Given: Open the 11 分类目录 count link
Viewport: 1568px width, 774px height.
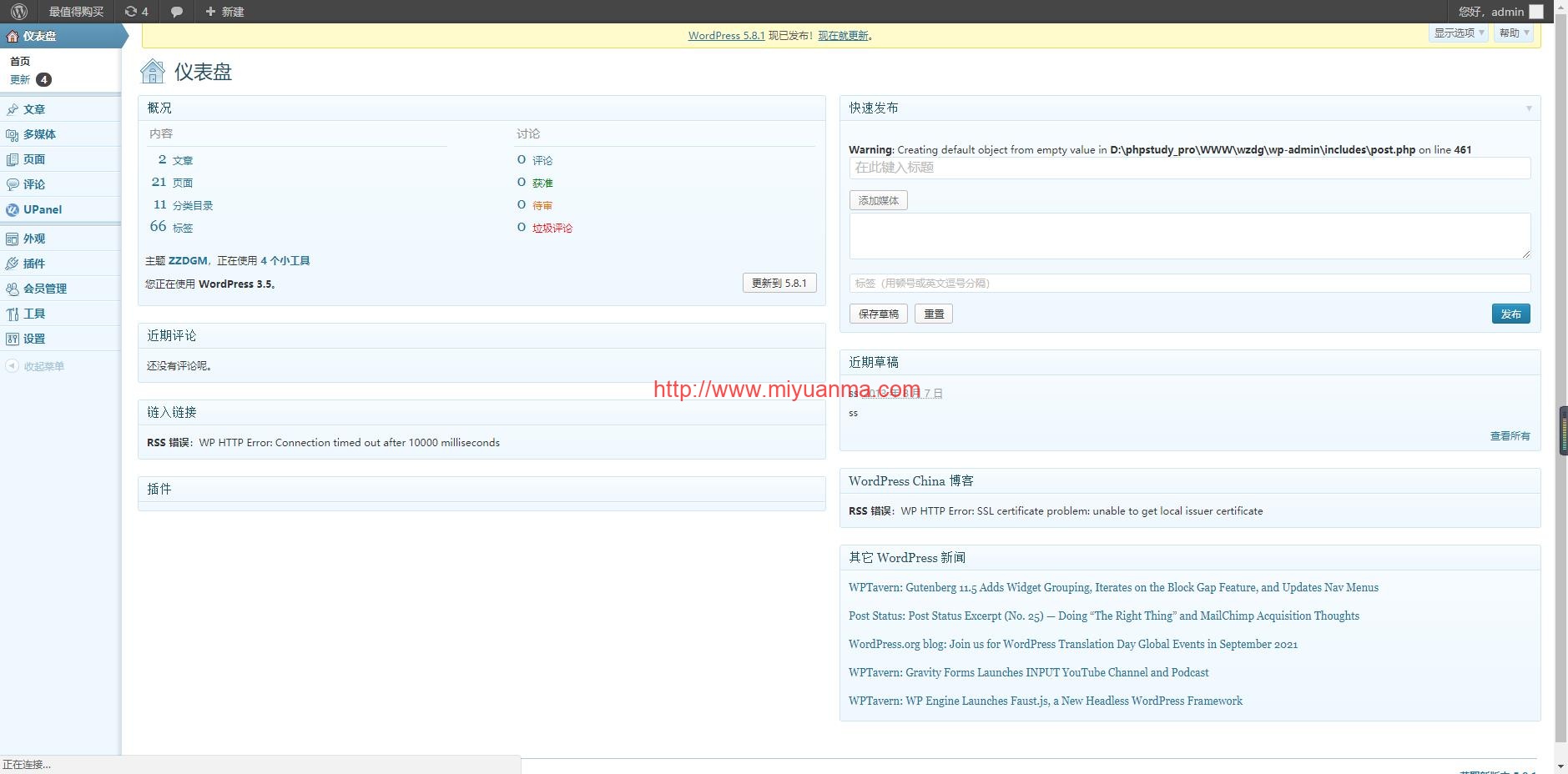Looking at the screenshot, I should tap(183, 205).
